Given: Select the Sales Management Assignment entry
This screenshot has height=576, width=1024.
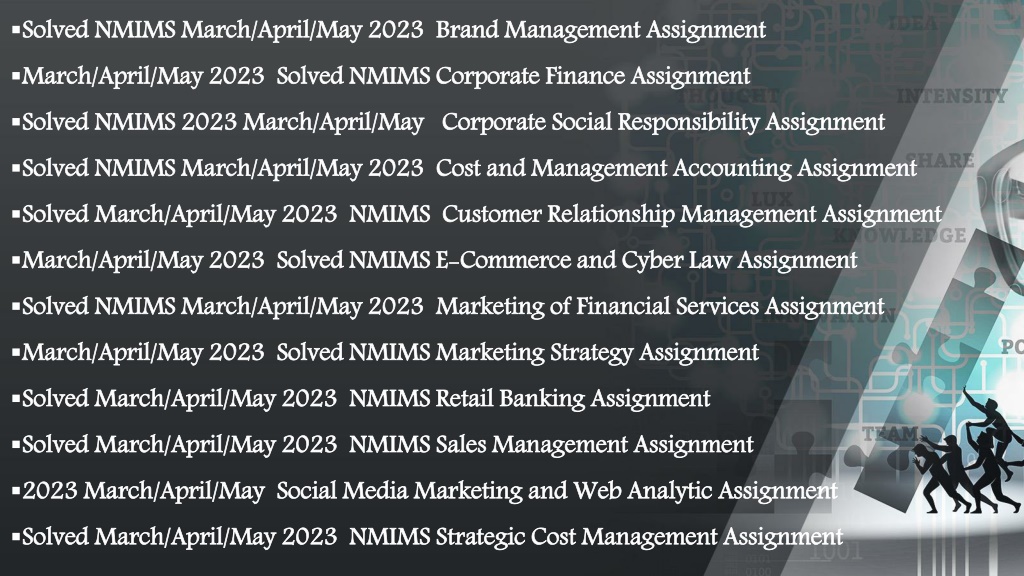Looking at the screenshot, I should (x=383, y=445).
